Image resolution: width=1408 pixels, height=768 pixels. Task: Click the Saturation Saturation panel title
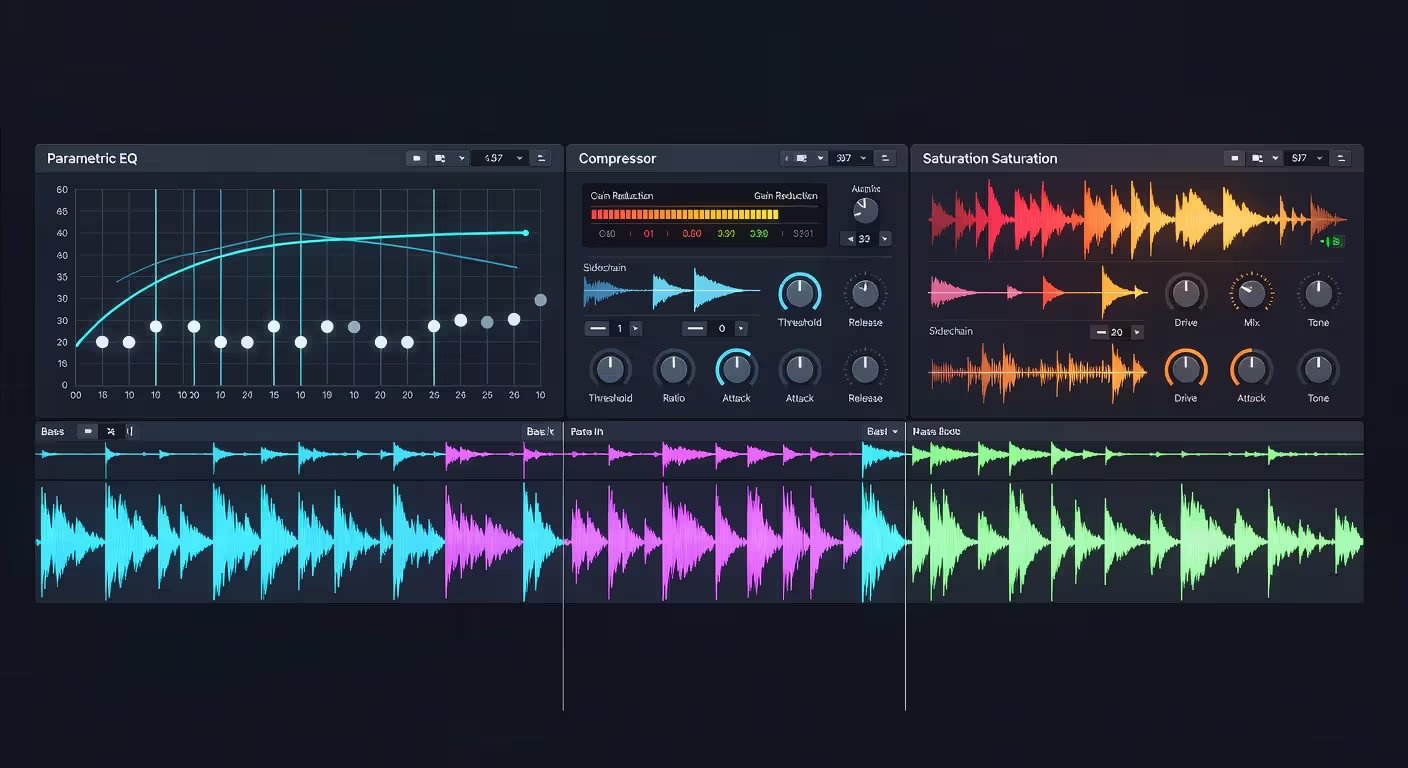(990, 158)
